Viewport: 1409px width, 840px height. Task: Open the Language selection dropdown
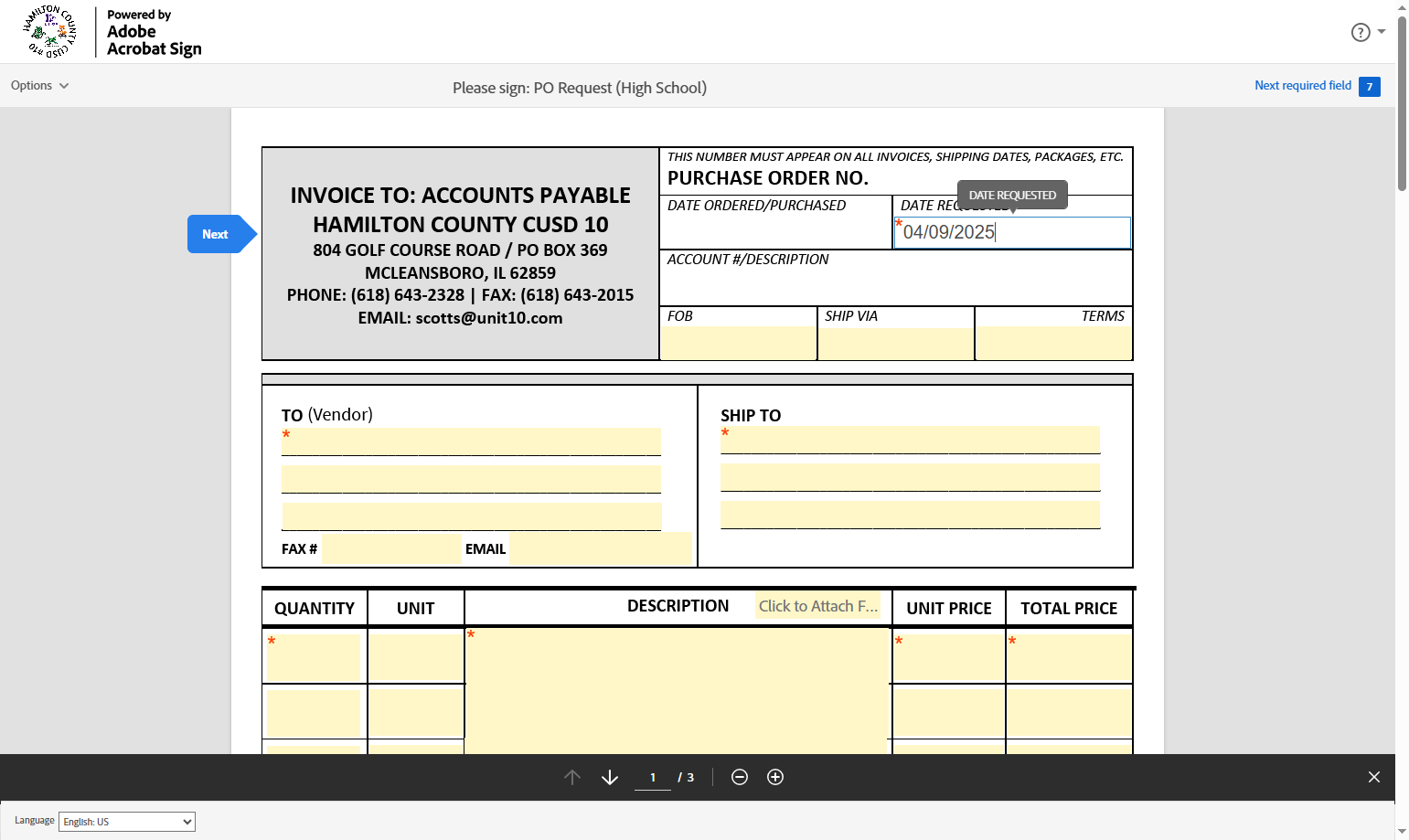(x=127, y=822)
